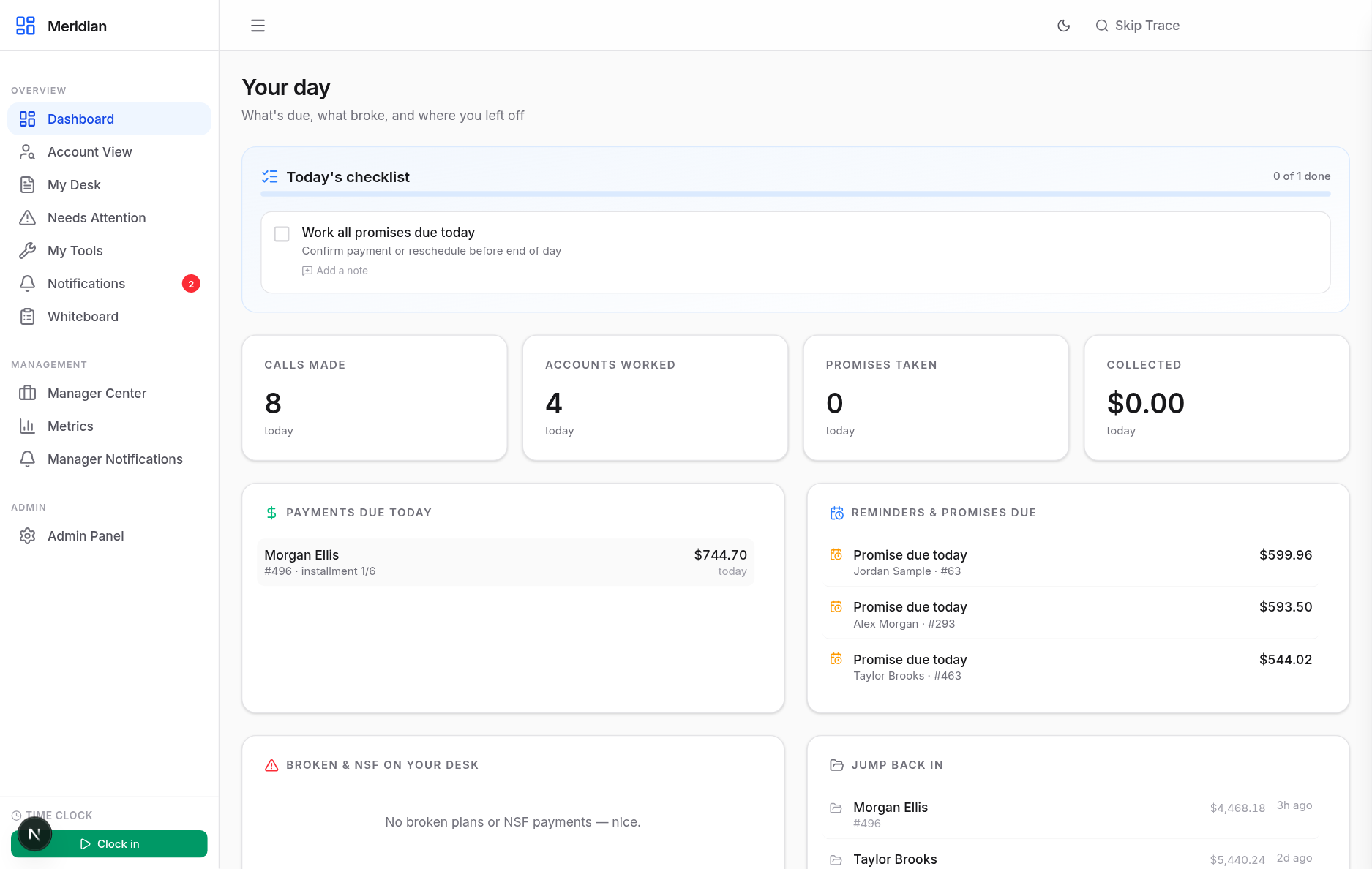Click the folder icon beside Taylor Brooks $5,440.24
The image size is (1372, 869).
coord(836,859)
